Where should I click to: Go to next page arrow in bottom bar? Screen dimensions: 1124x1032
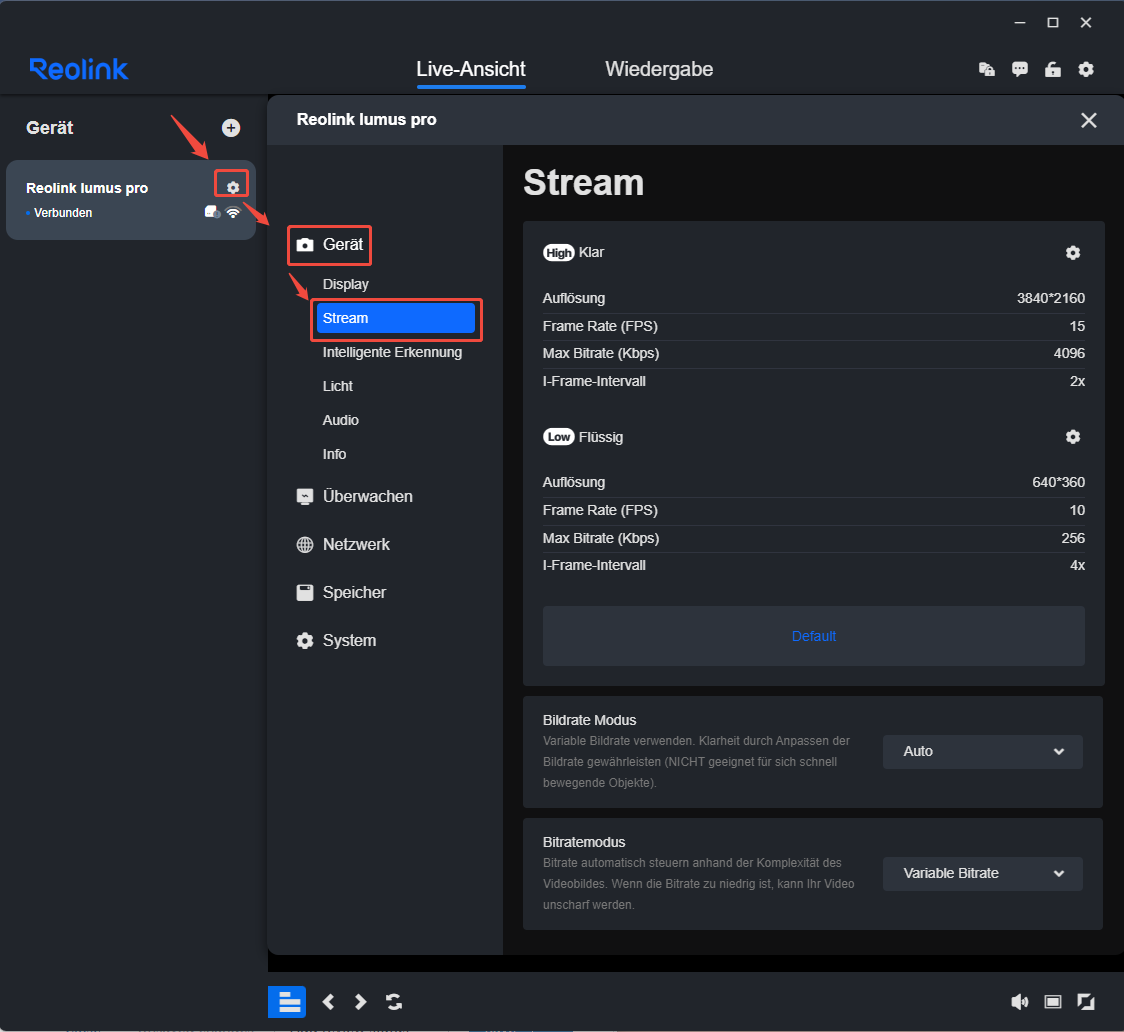click(x=361, y=1002)
